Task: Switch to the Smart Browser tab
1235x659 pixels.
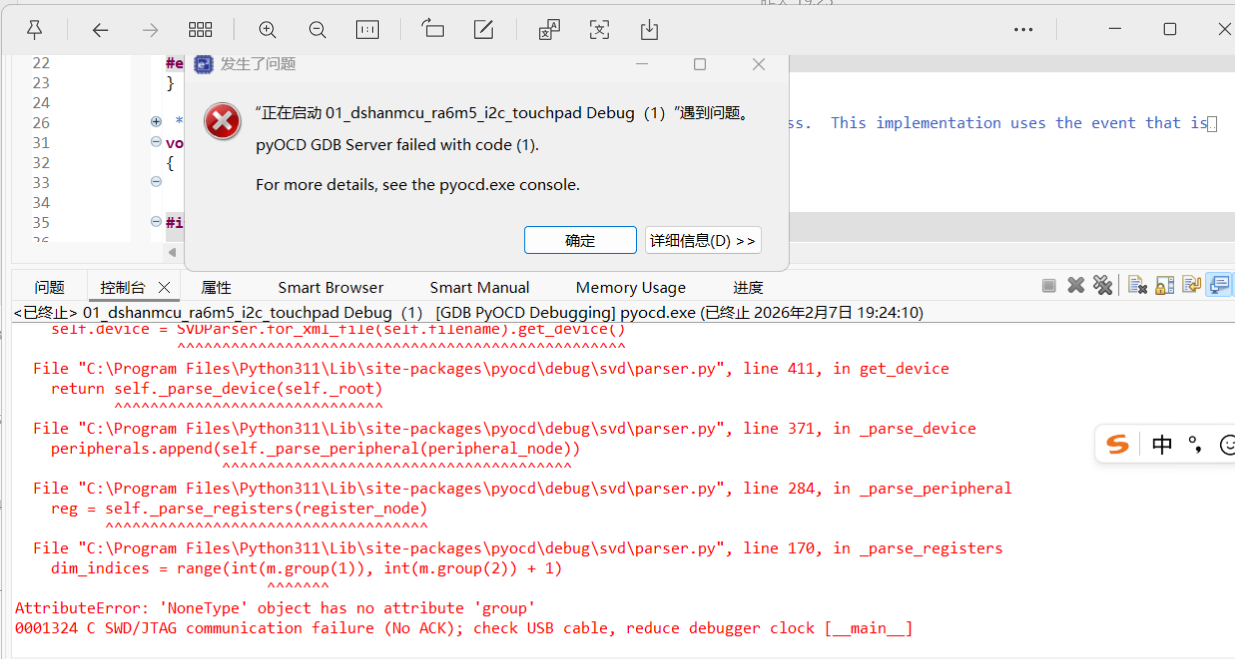Action: click(x=330, y=287)
